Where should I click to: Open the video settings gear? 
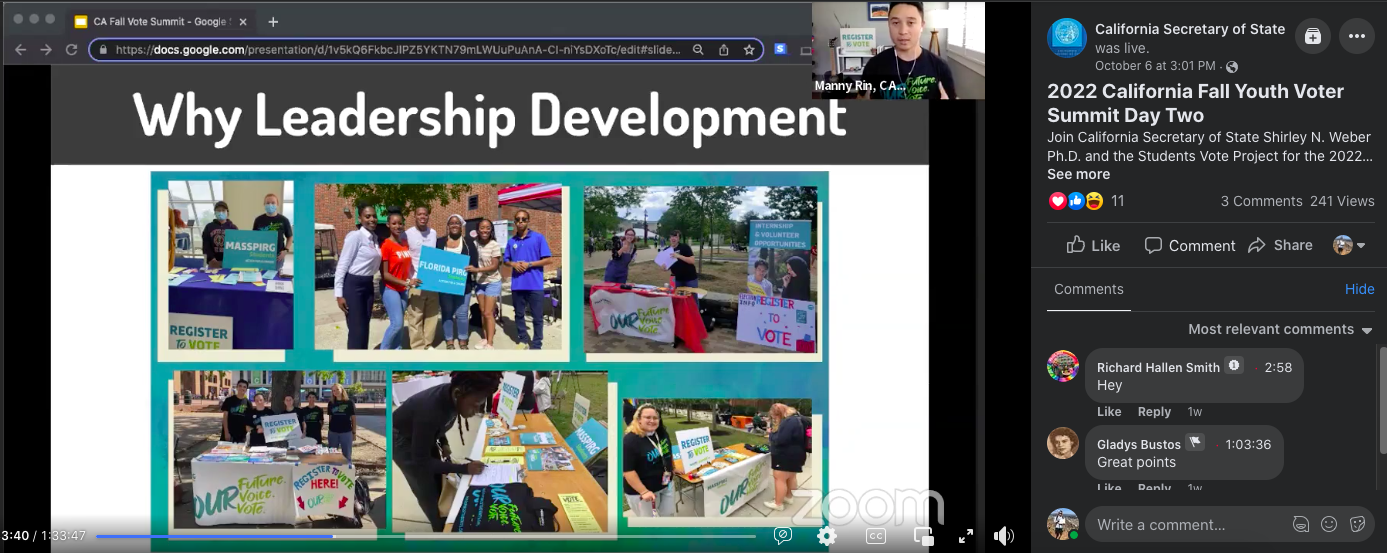pos(826,536)
